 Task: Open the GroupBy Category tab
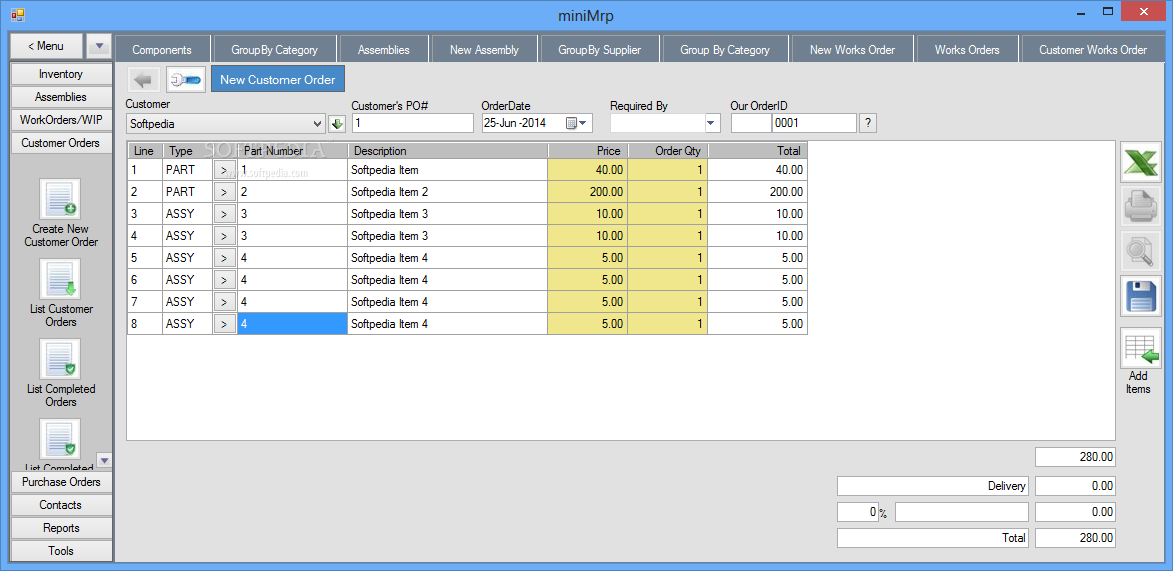coord(275,50)
